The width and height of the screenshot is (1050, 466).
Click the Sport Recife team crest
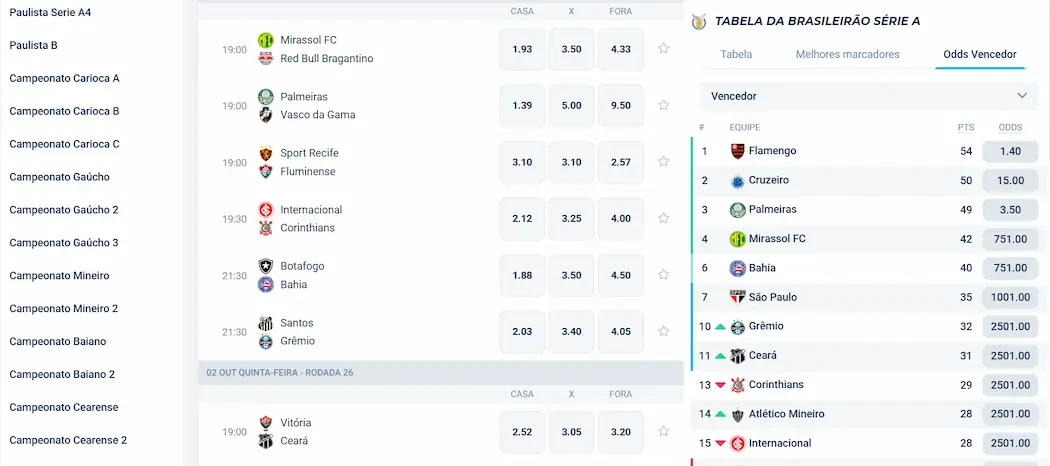click(x=266, y=153)
